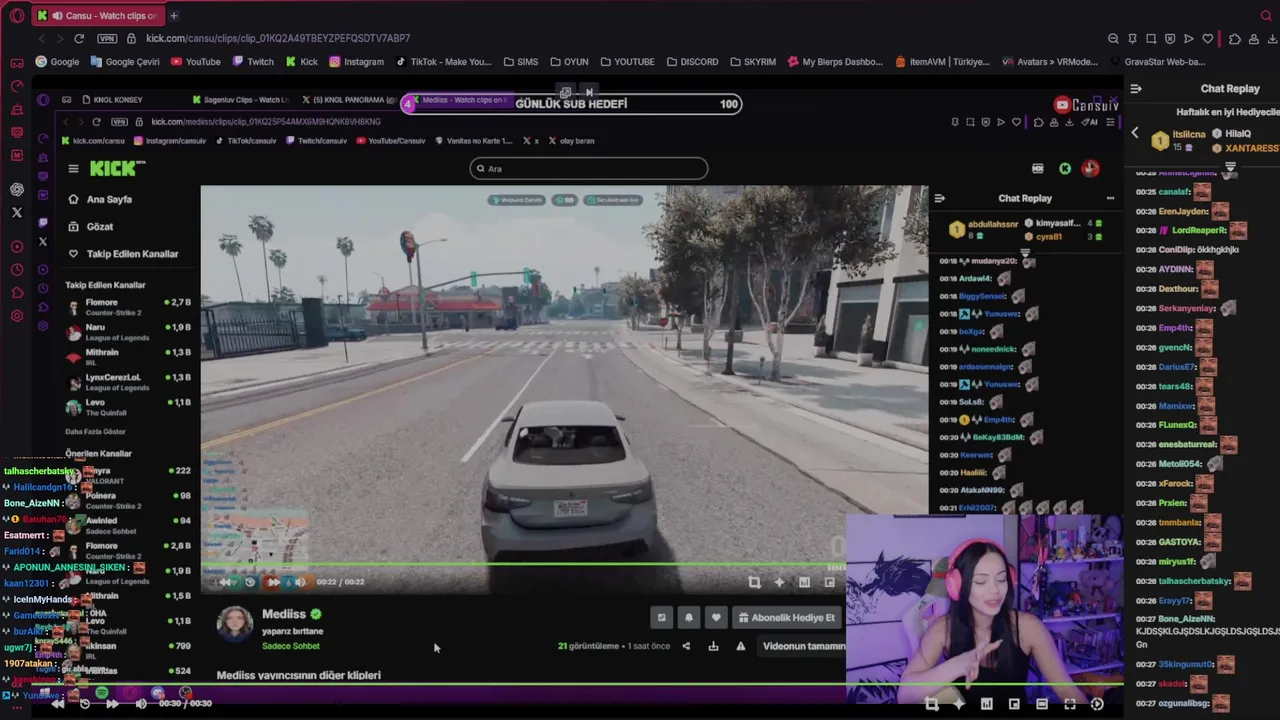Viewport: 1280px width, 720px height.
Task: Open sidebar settings gear
Action: tap(17, 316)
